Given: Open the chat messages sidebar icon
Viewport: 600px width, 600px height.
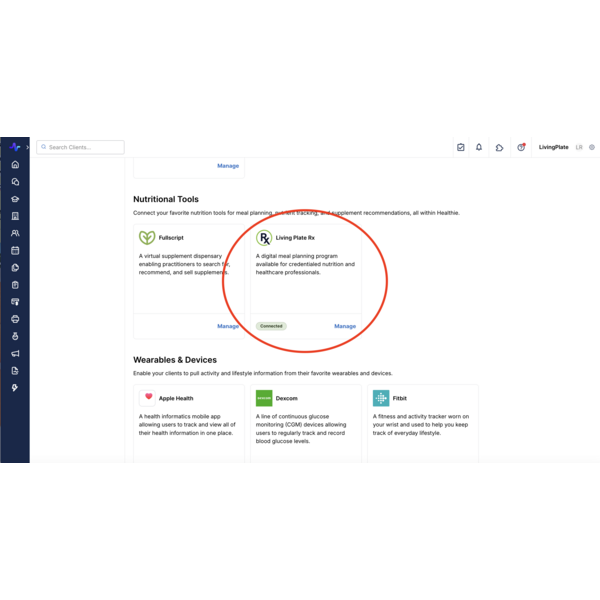Looking at the screenshot, I should click(15, 182).
